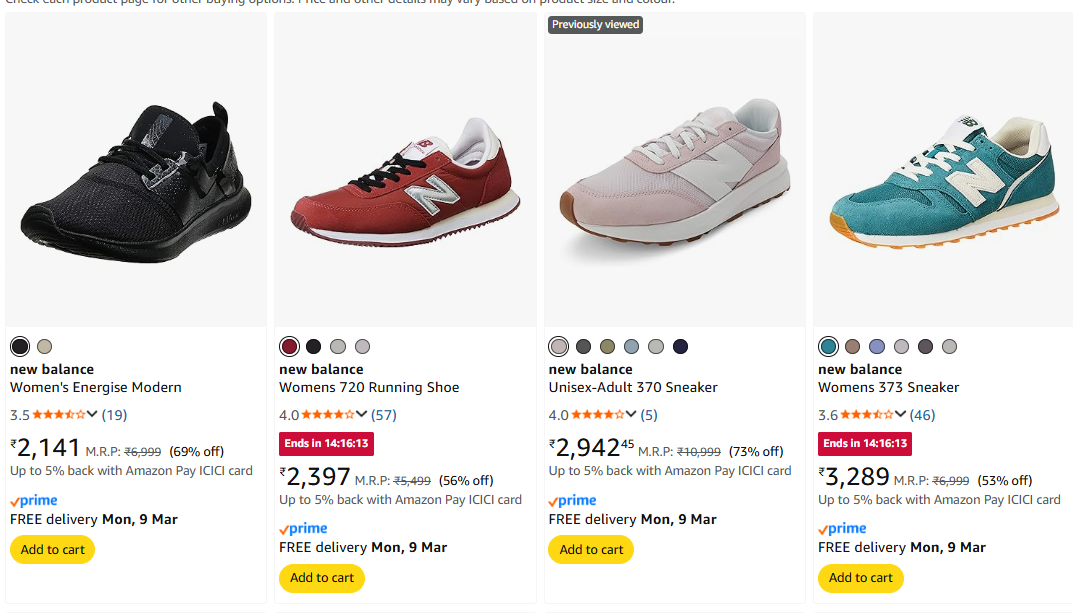
Task: Open the rating dropdown arrow for 370 Sneaker
Action: pos(632,415)
